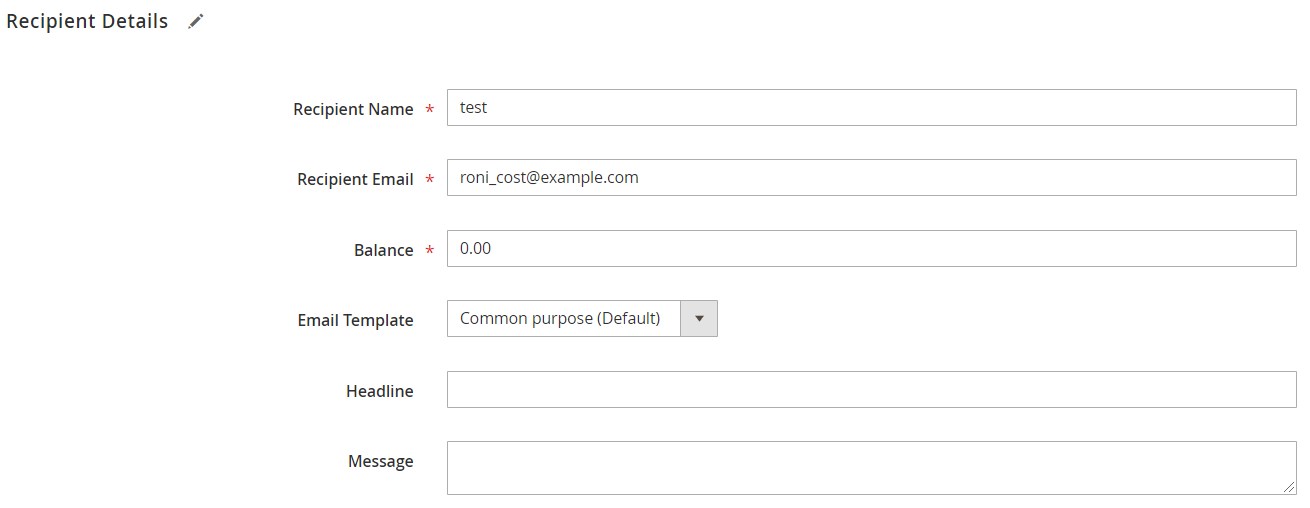Viewport: 1310px width, 508px height.
Task: Click the red asterisk beside Recipient Name
Action: pos(430,111)
